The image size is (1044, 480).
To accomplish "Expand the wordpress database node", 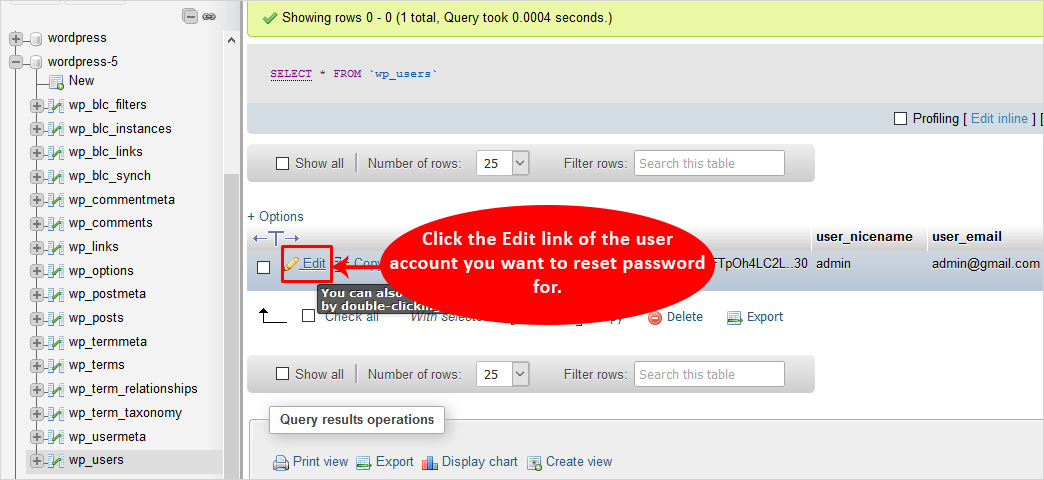I will pos(16,38).
